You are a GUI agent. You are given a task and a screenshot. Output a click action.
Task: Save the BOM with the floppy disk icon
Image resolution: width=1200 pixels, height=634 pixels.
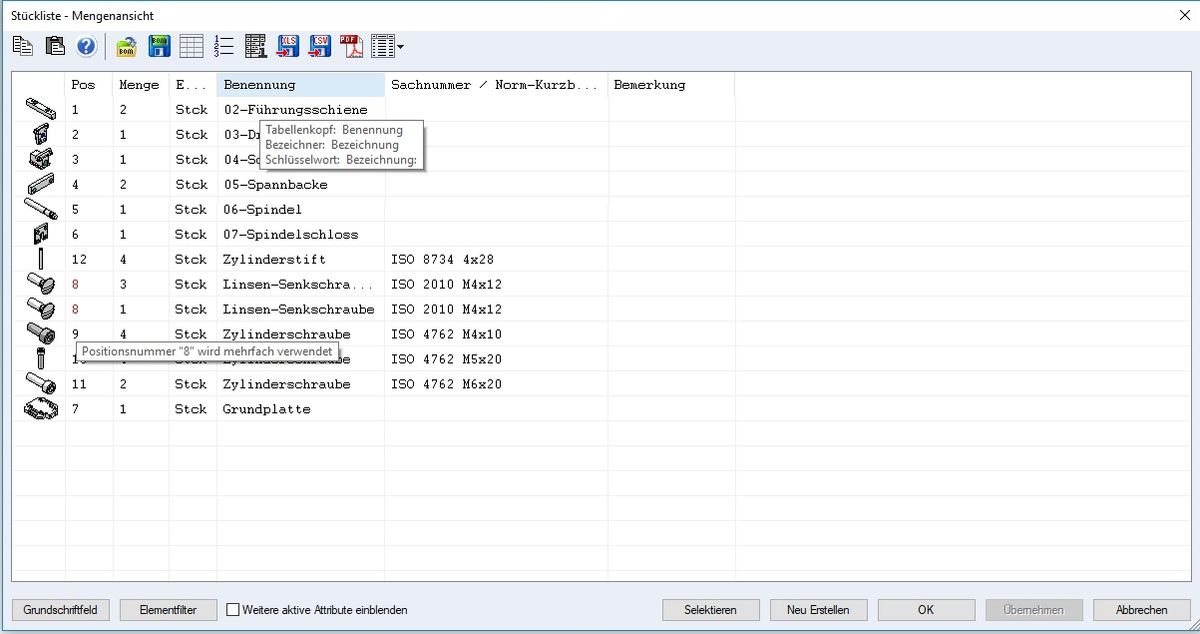(x=159, y=46)
